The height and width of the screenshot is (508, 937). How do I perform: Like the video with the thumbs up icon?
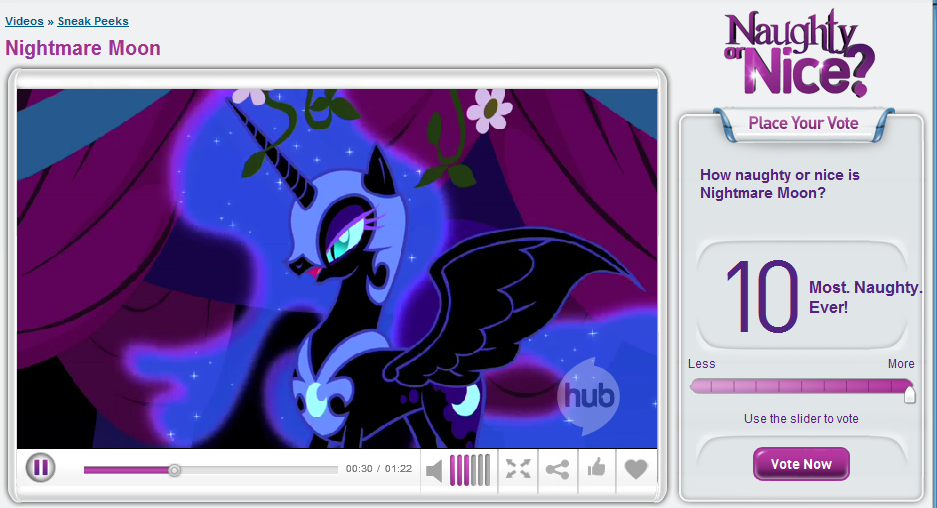click(x=597, y=468)
